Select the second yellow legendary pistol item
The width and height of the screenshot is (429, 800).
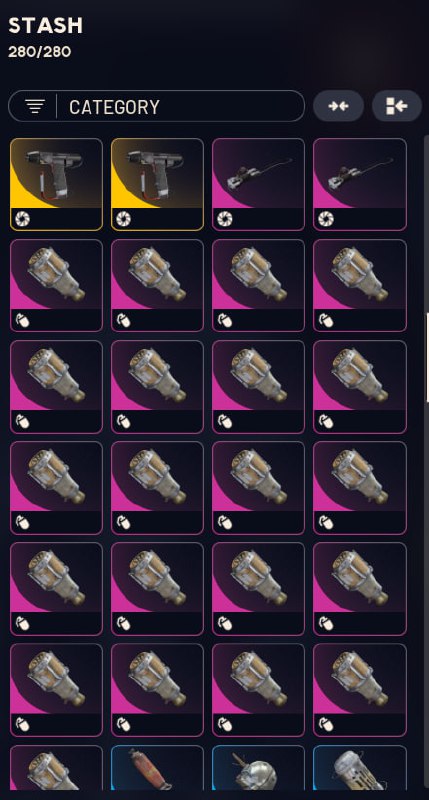(x=157, y=184)
